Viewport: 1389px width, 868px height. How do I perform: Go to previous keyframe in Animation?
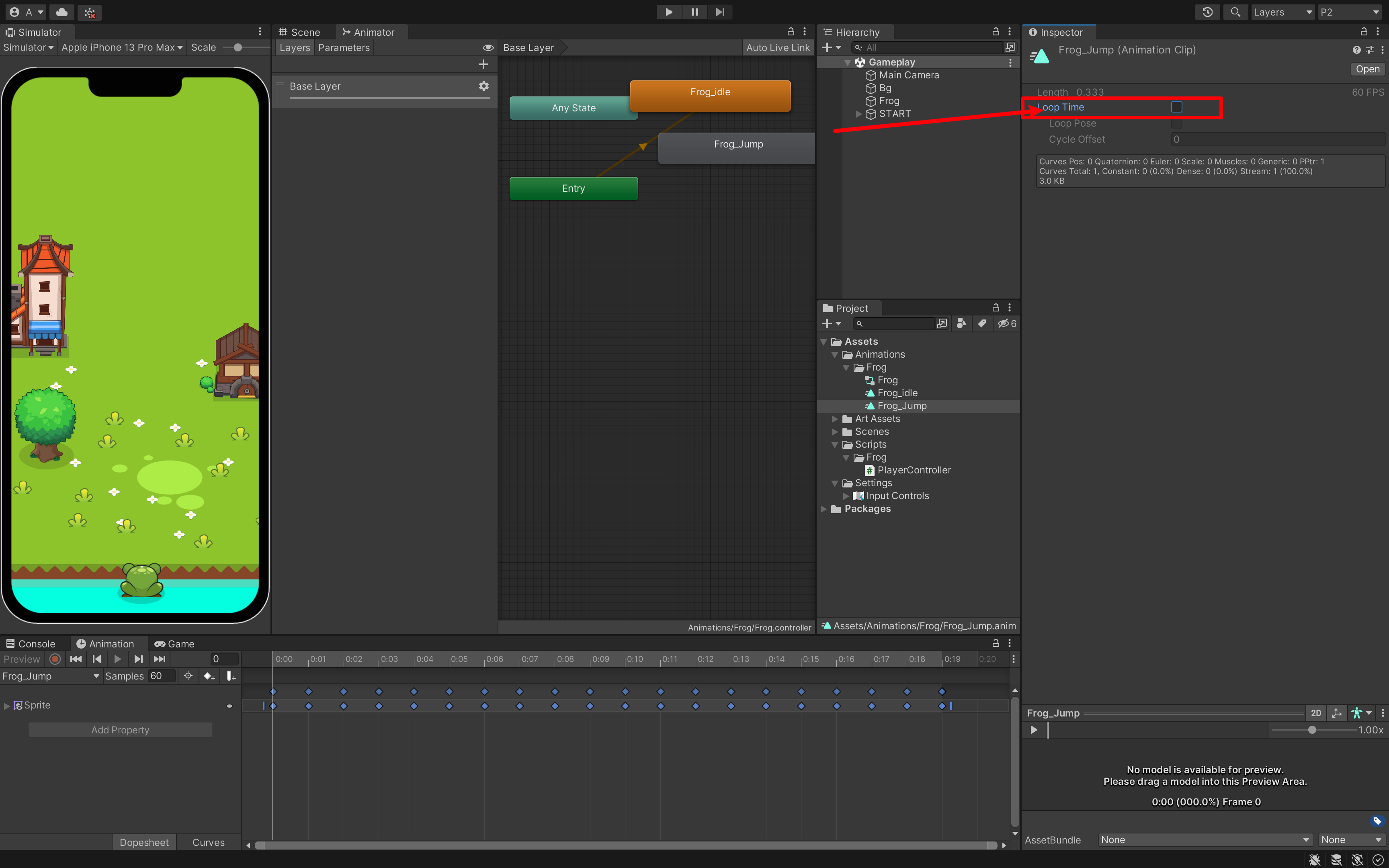96,659
